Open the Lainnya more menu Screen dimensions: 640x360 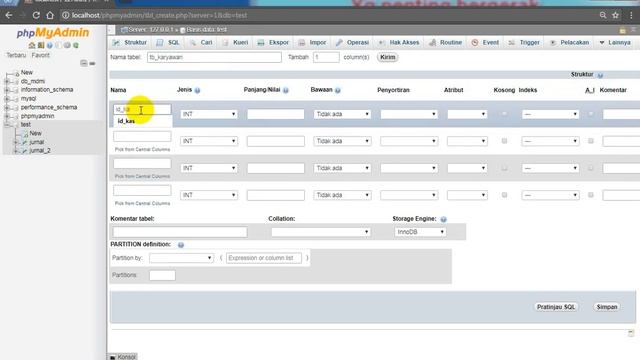click(x=615, y=42)
